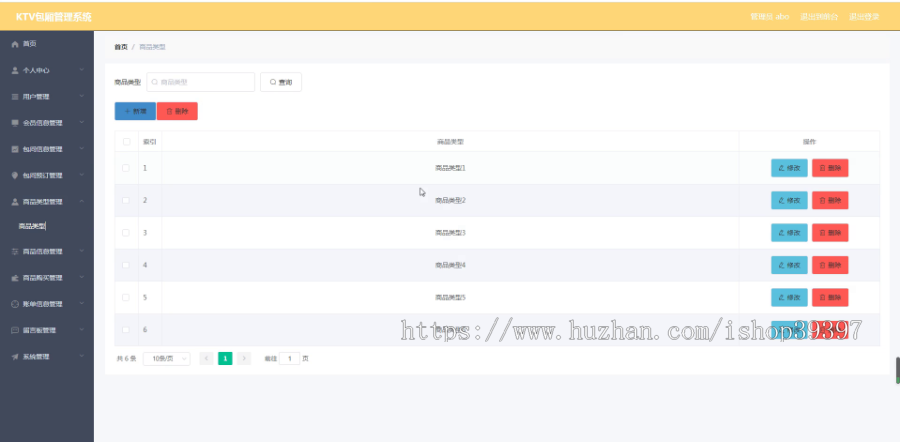Click the 商品类型2 table cell
900x442 pixels.
pos(451,200)
